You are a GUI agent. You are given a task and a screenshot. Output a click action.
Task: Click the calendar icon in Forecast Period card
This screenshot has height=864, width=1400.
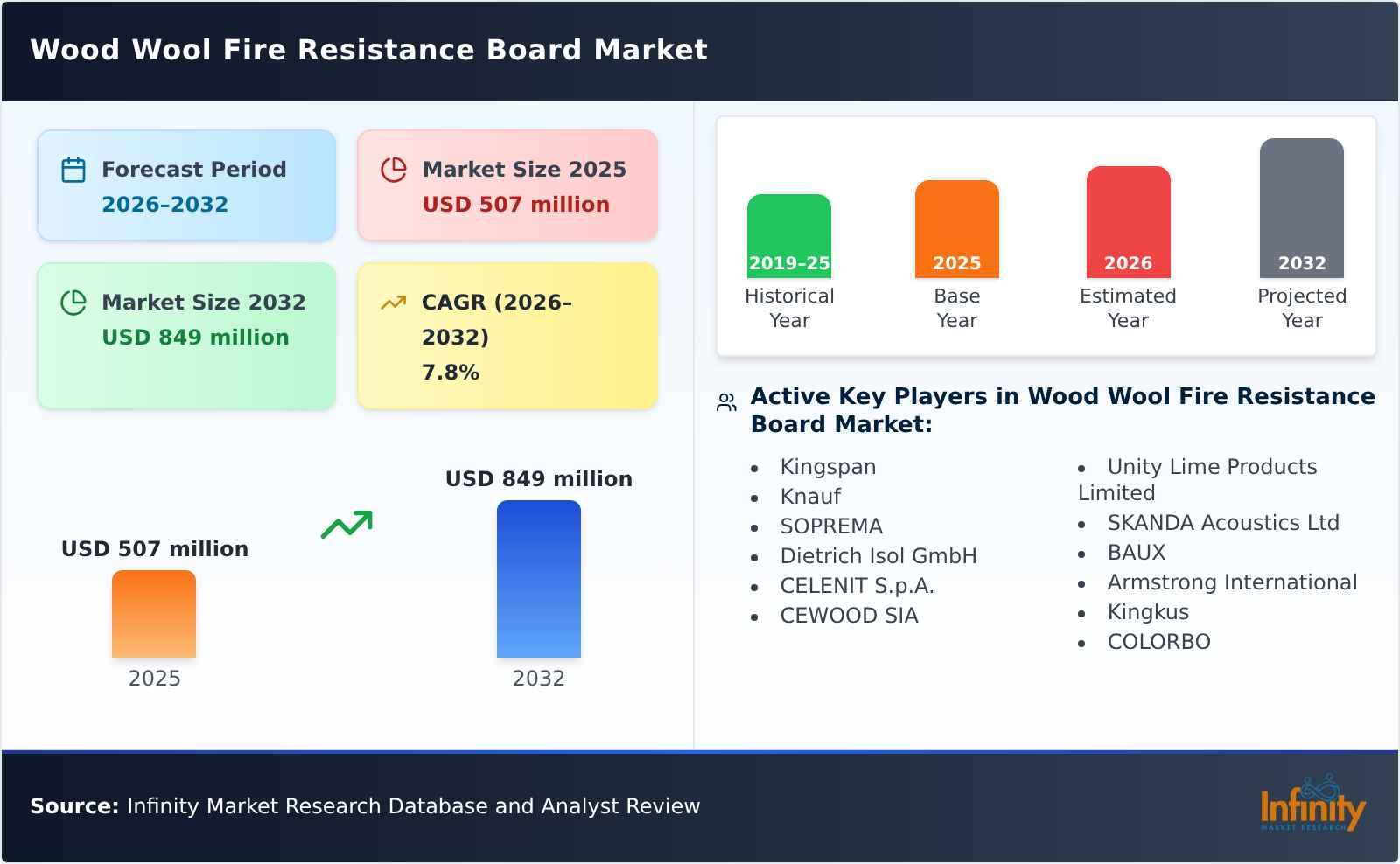pos(73,169)
